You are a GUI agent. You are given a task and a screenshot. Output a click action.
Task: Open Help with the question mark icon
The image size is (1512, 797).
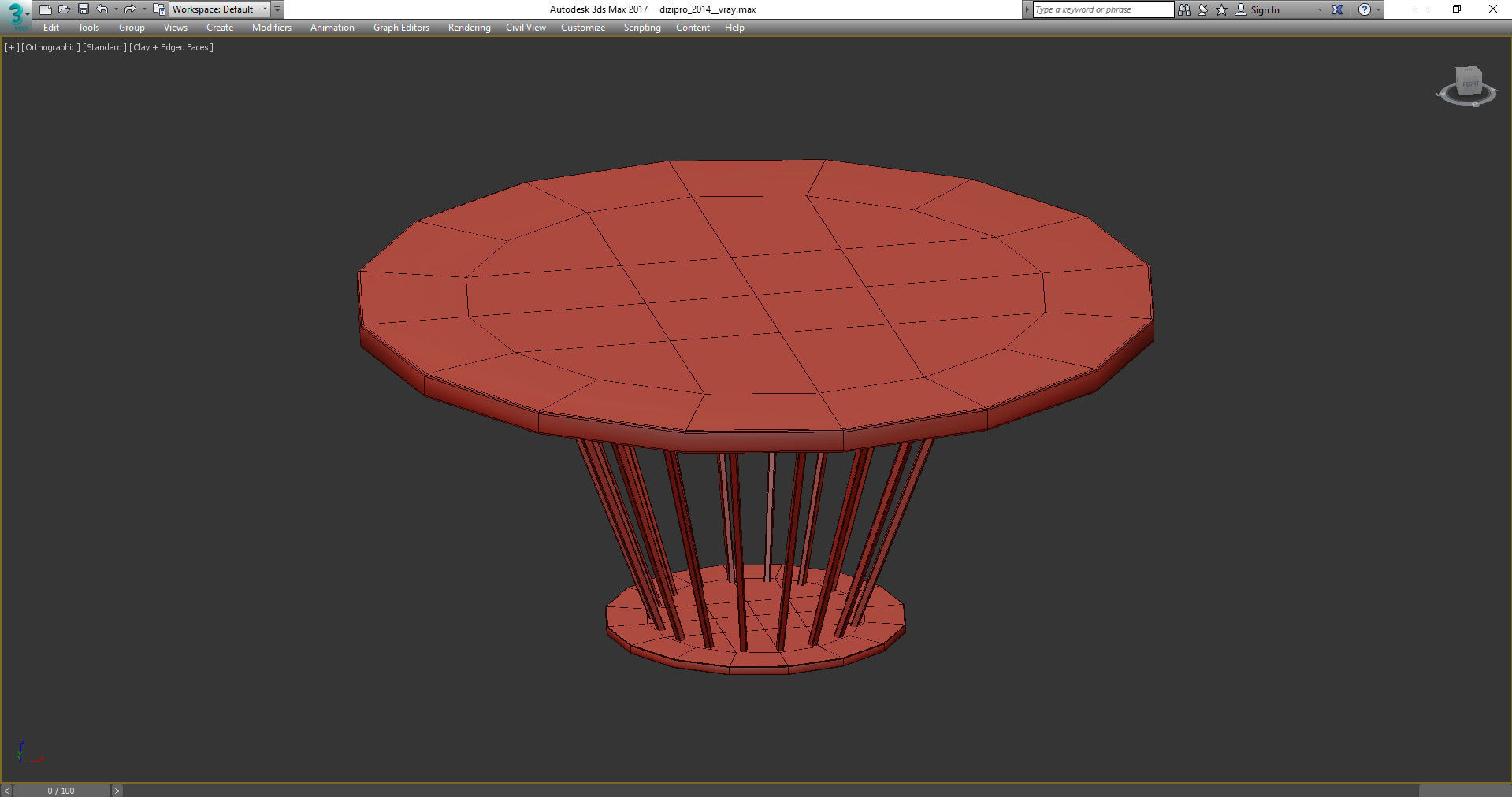(1365, 9)
